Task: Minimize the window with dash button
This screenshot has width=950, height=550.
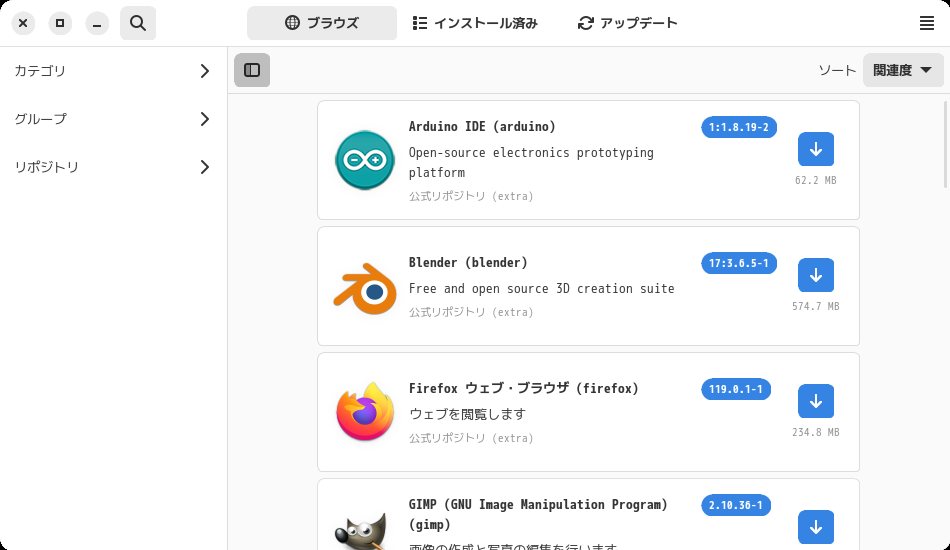Action: click(97, 23)
